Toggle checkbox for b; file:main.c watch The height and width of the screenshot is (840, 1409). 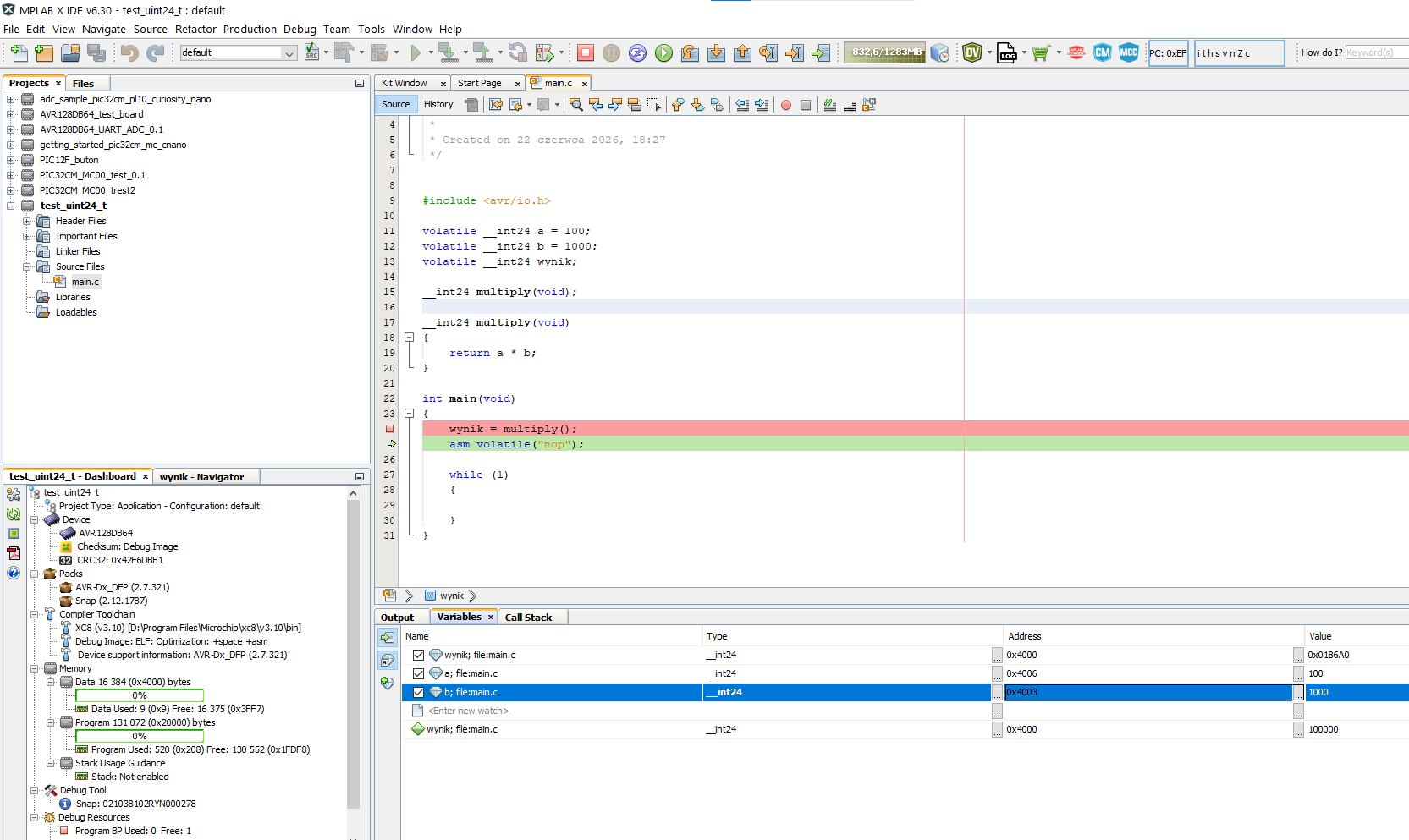pyautogui.click(x=418, y=692)
